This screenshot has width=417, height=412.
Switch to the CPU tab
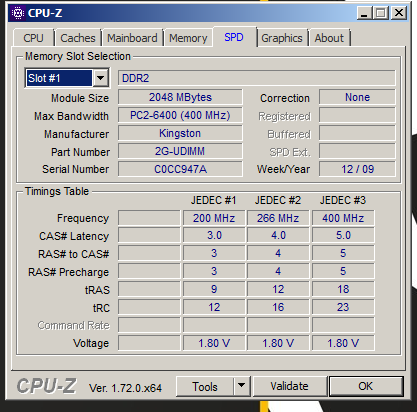[33, 38]
